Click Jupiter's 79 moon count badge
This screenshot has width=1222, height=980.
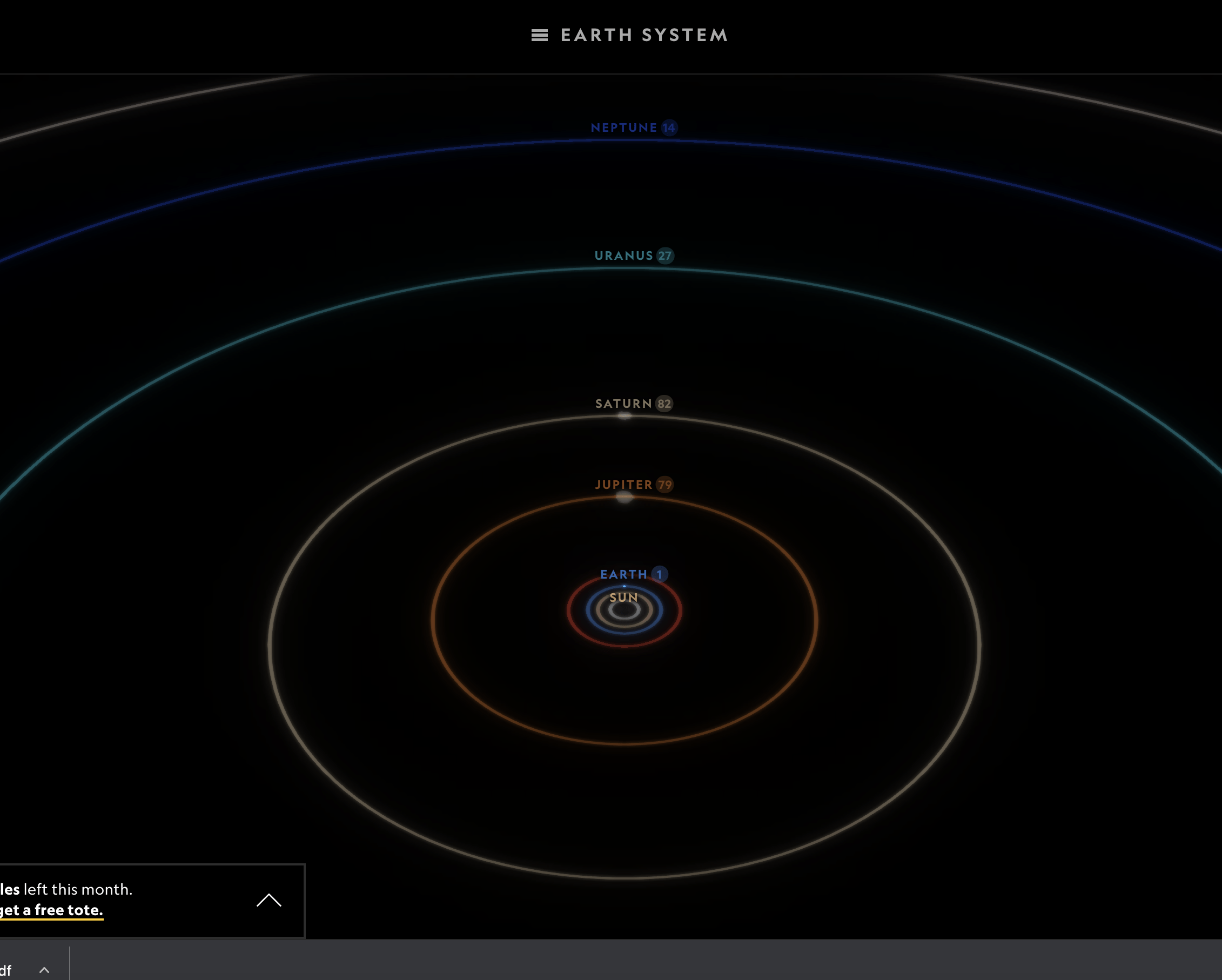[x=664, y=485]
